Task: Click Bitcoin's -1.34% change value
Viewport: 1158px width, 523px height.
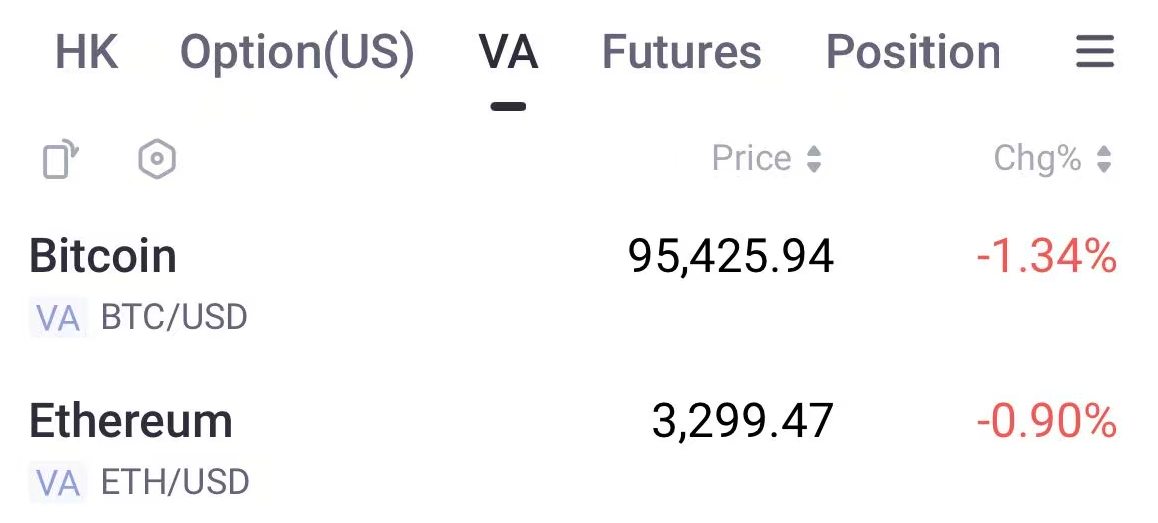Action: point(1046,257)
